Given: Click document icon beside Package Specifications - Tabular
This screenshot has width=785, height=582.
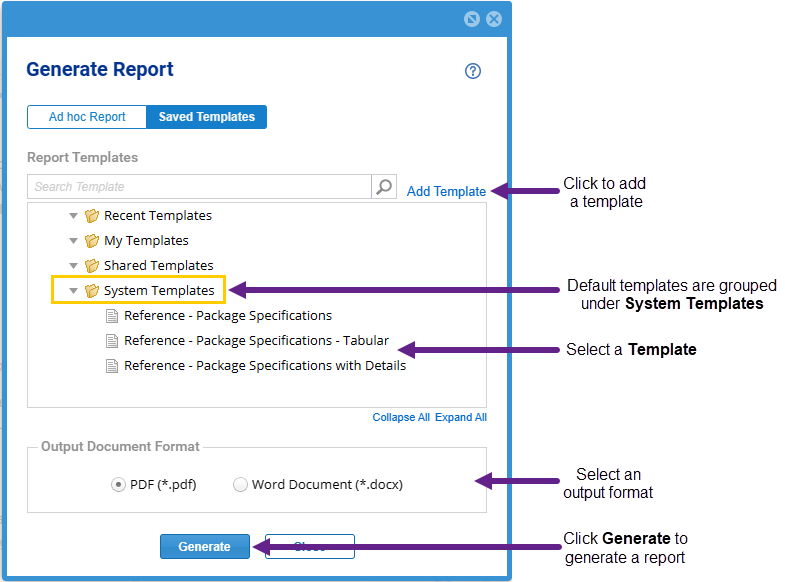Looking at the screenshot, I should tap(112, 341).
